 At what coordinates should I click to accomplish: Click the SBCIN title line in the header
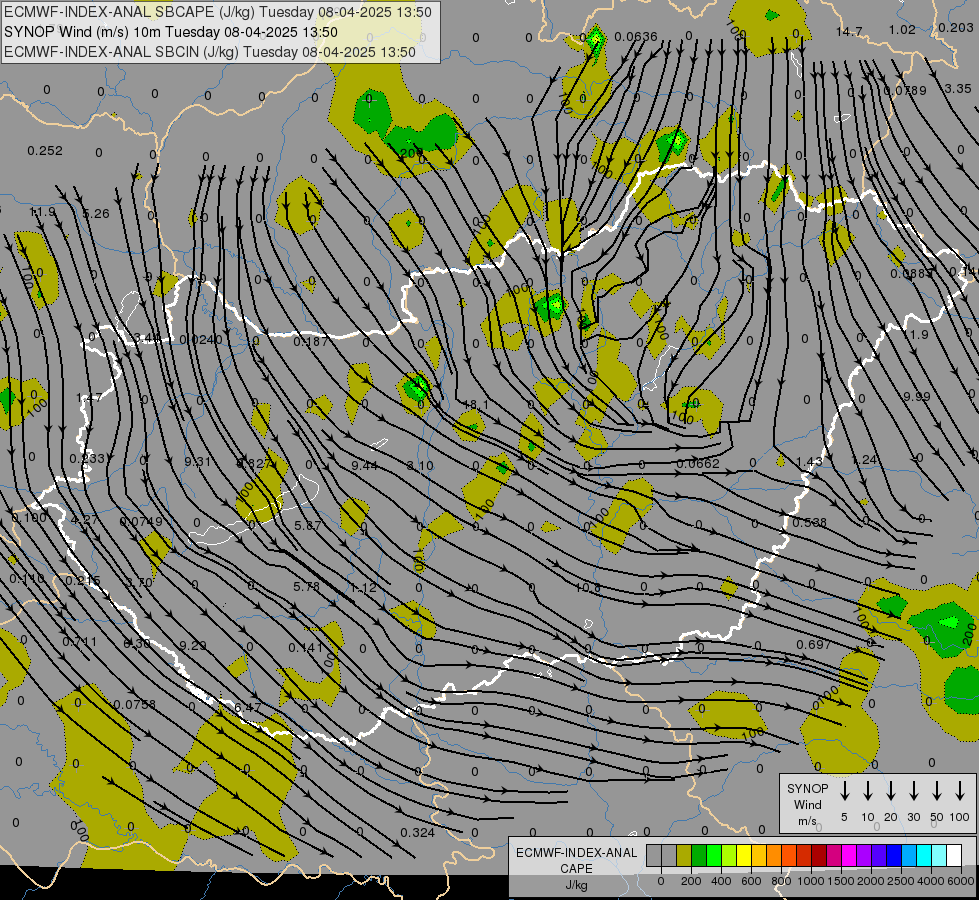pos(210,52)
